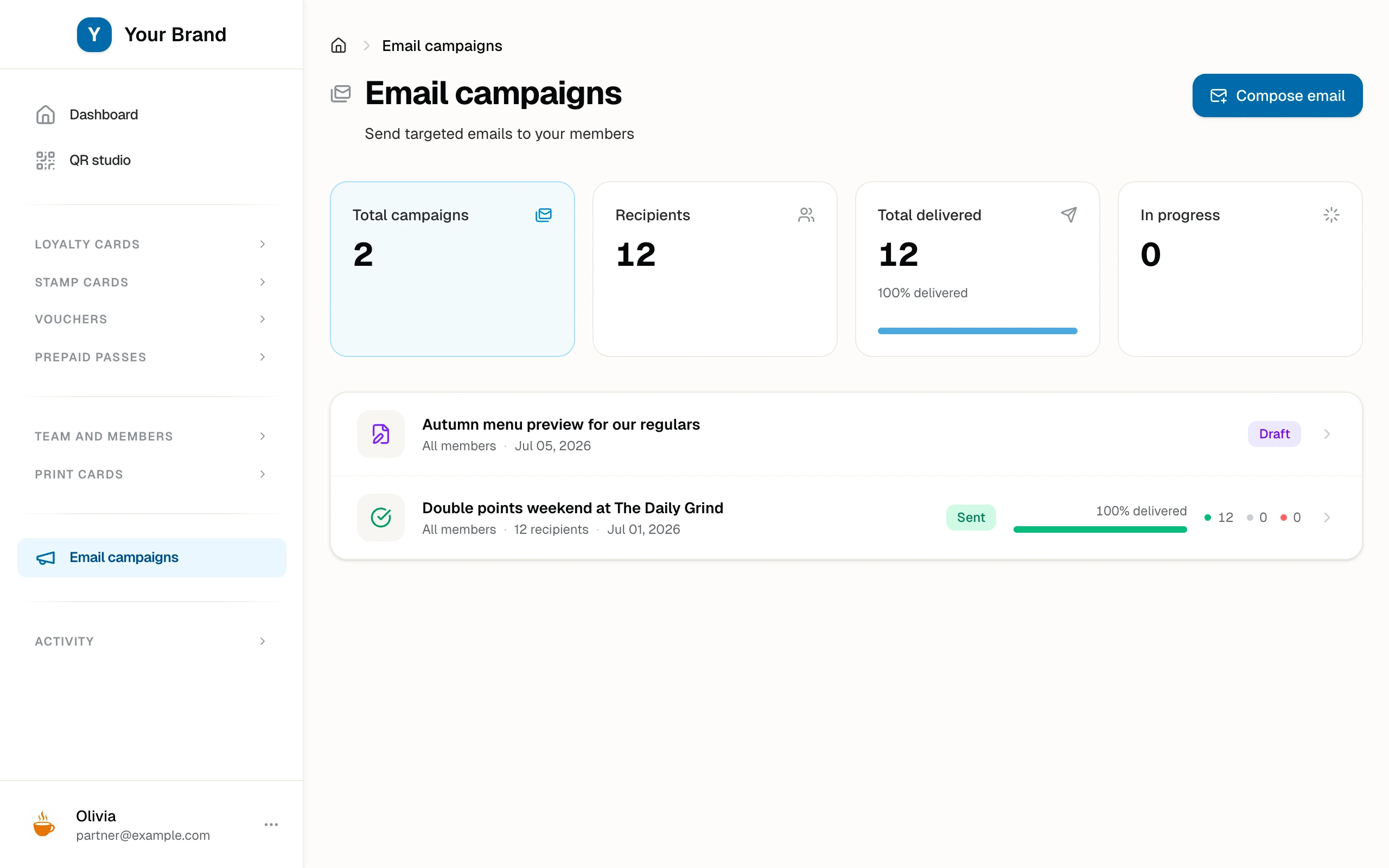Click the spinner icon on In progress card
The width and height of the screenshot is (1389, 868).
click(1331, 215)
